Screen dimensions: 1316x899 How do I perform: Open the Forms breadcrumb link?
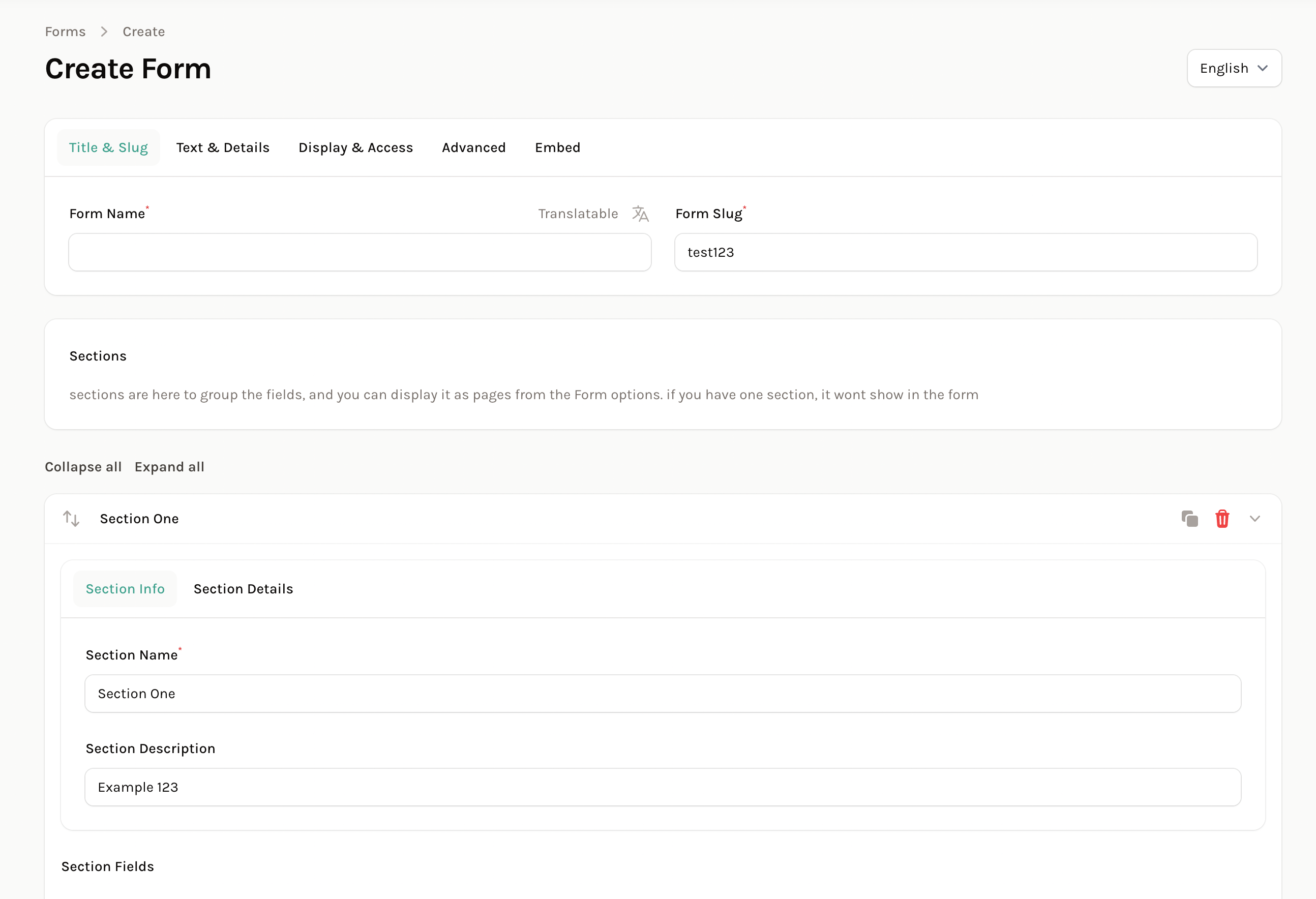coord(65,32)
